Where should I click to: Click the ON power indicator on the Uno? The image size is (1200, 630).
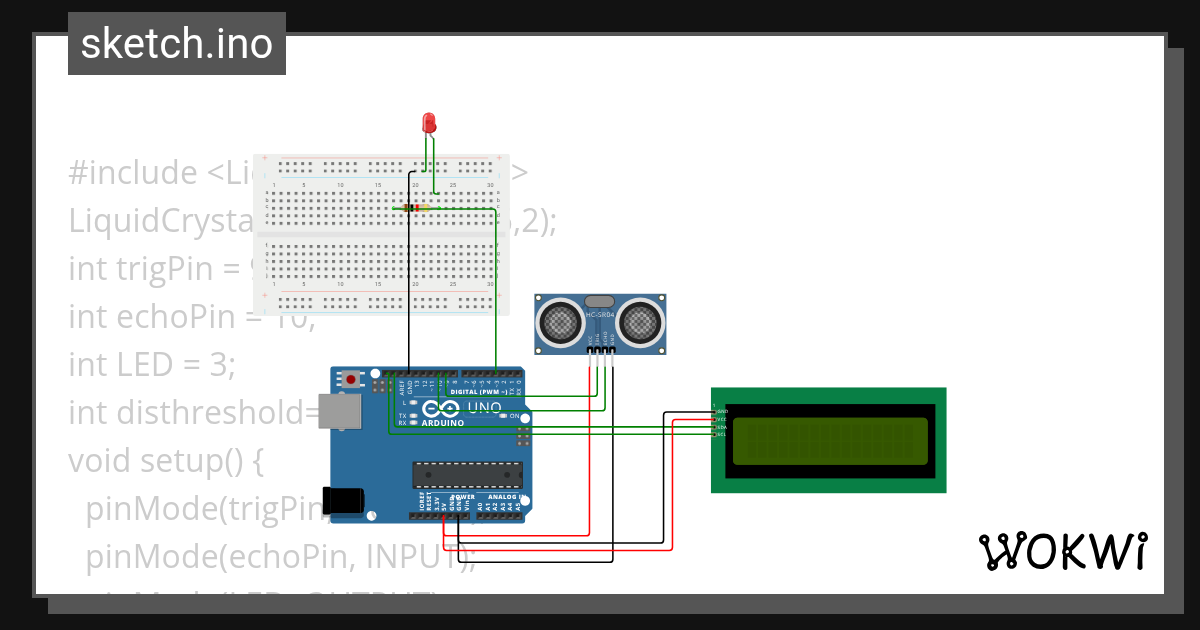[503, 415]
